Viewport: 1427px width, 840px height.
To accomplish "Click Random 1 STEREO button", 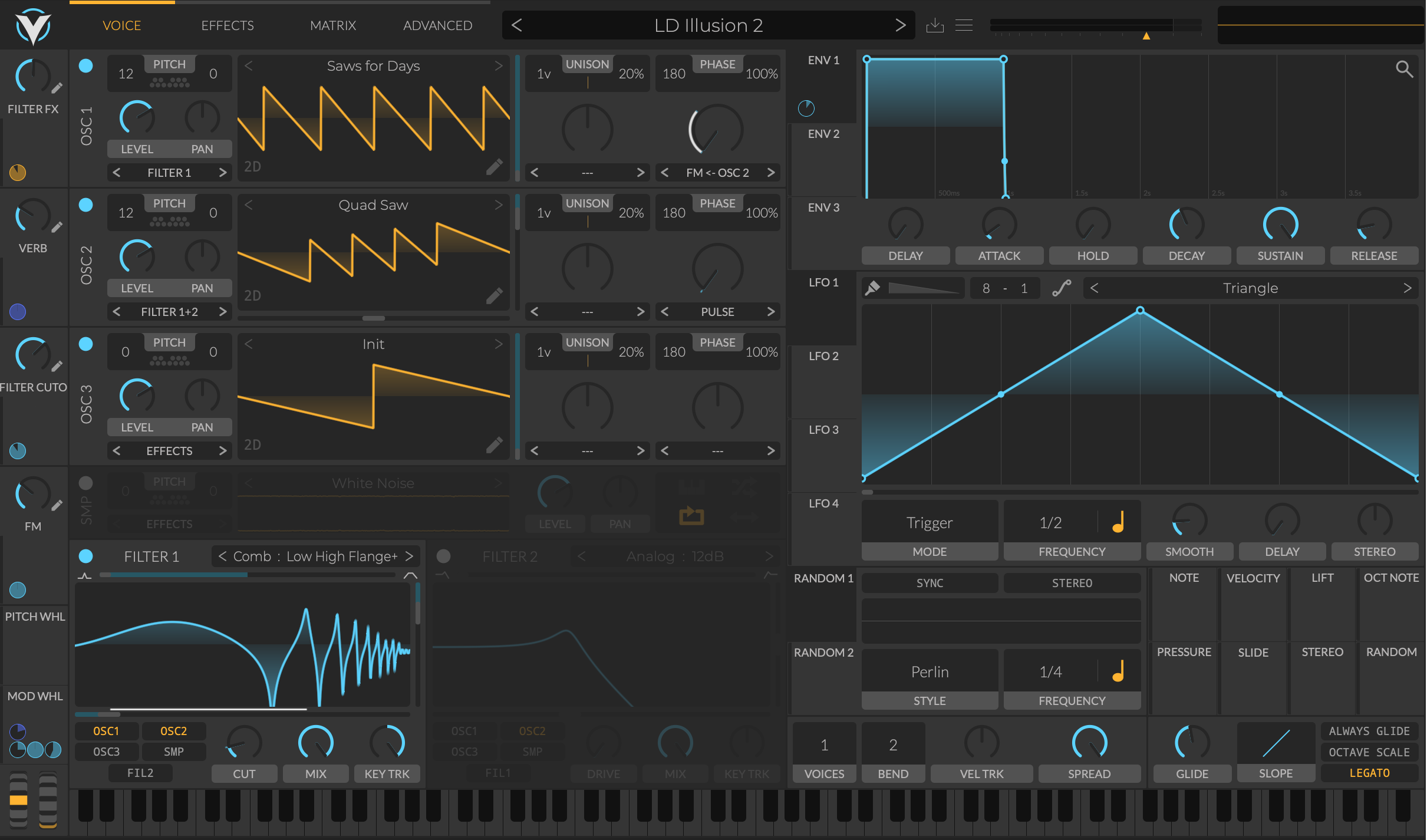I will [1072, 583].
